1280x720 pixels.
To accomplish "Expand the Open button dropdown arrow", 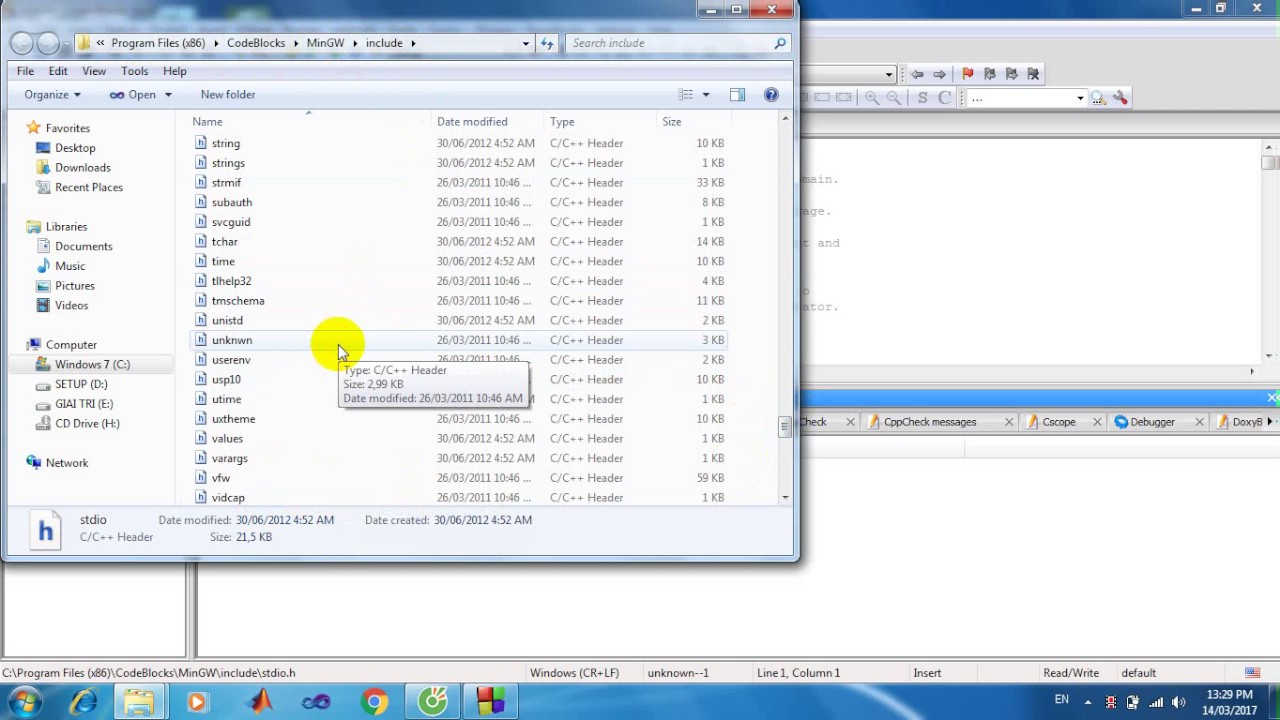I will coord(168,95).
